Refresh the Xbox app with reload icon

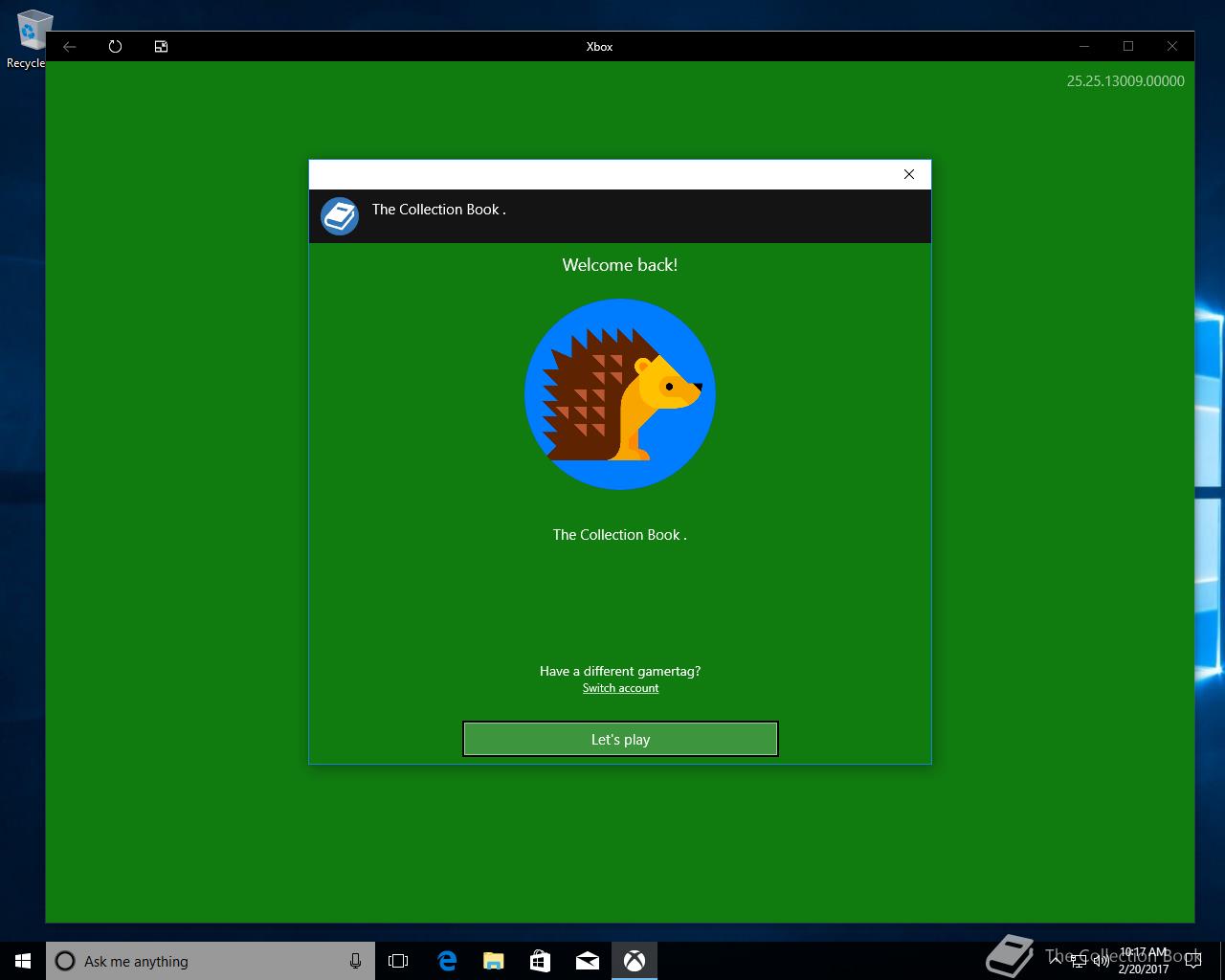115,46
